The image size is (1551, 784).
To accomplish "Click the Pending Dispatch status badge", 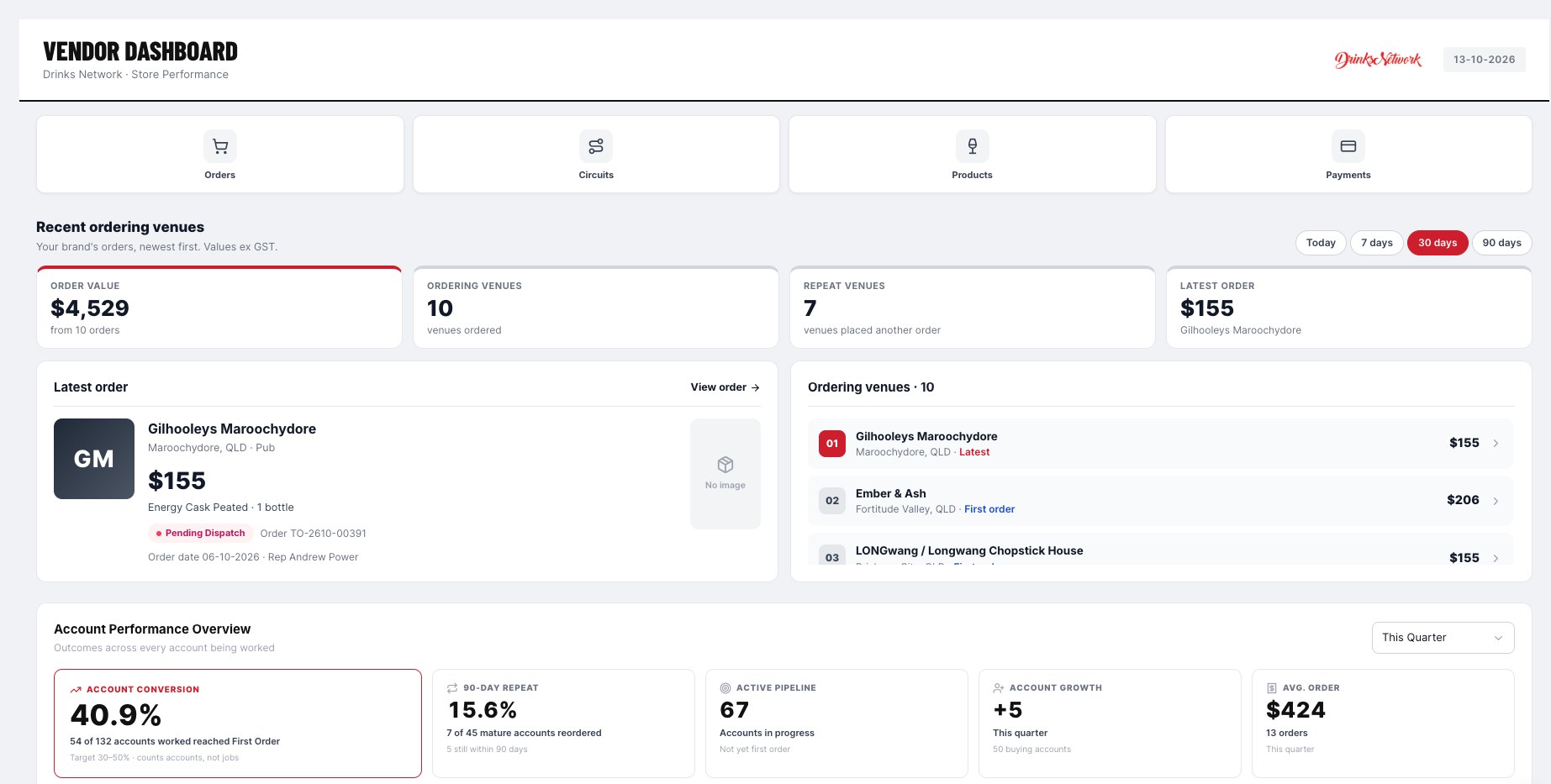I will click(x=201, y=534).
